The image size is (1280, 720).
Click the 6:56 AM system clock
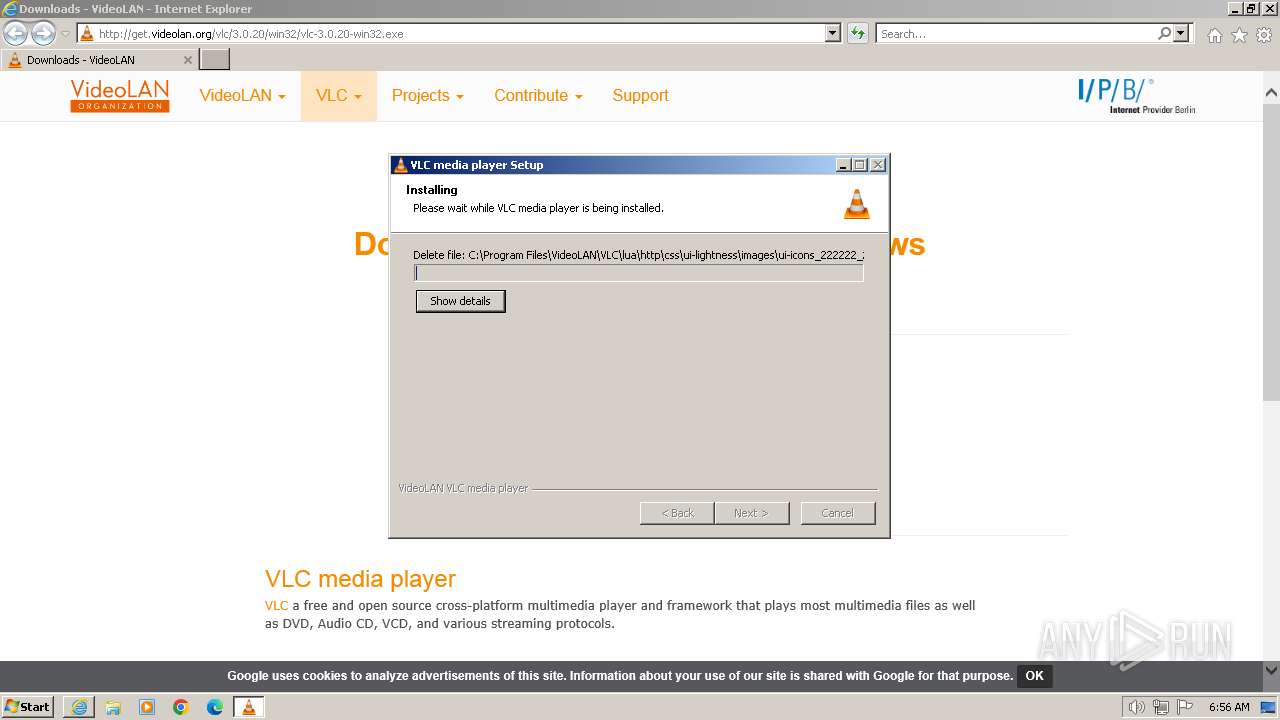[1229, 707]
